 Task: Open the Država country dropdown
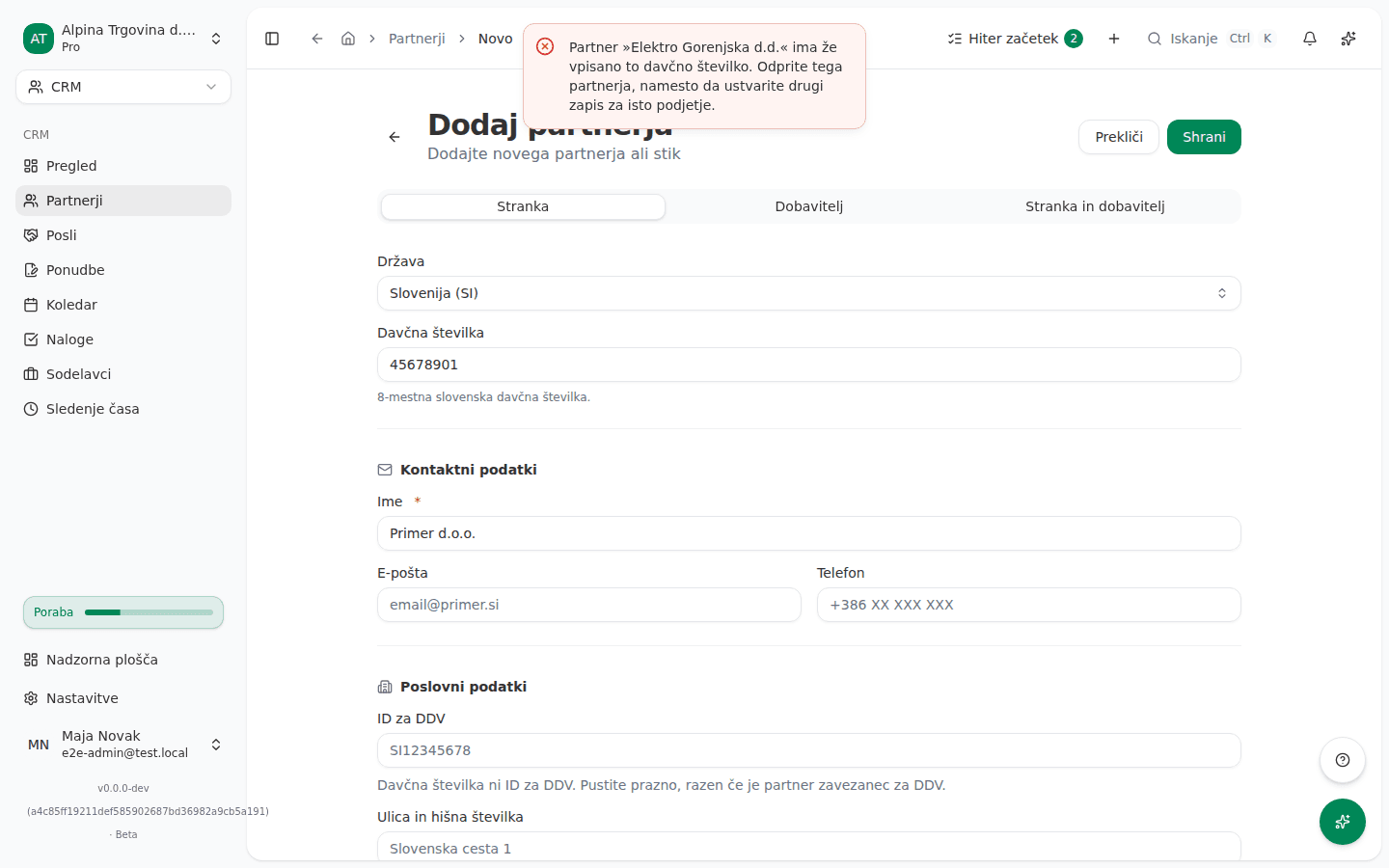809,293
